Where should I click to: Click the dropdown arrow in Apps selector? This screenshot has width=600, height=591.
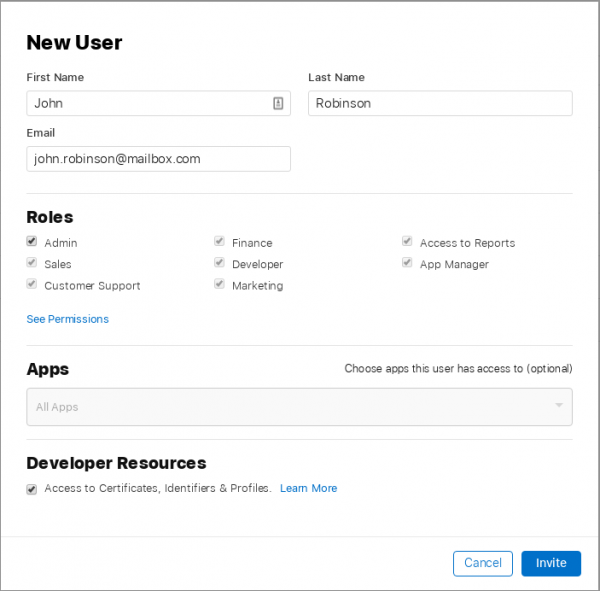[x=558, y=406]
